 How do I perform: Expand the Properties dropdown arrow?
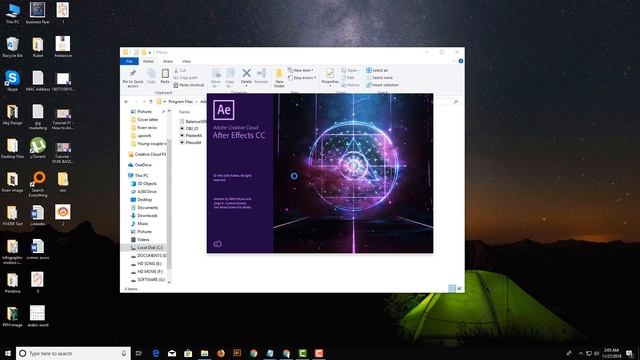pos(330,86)
